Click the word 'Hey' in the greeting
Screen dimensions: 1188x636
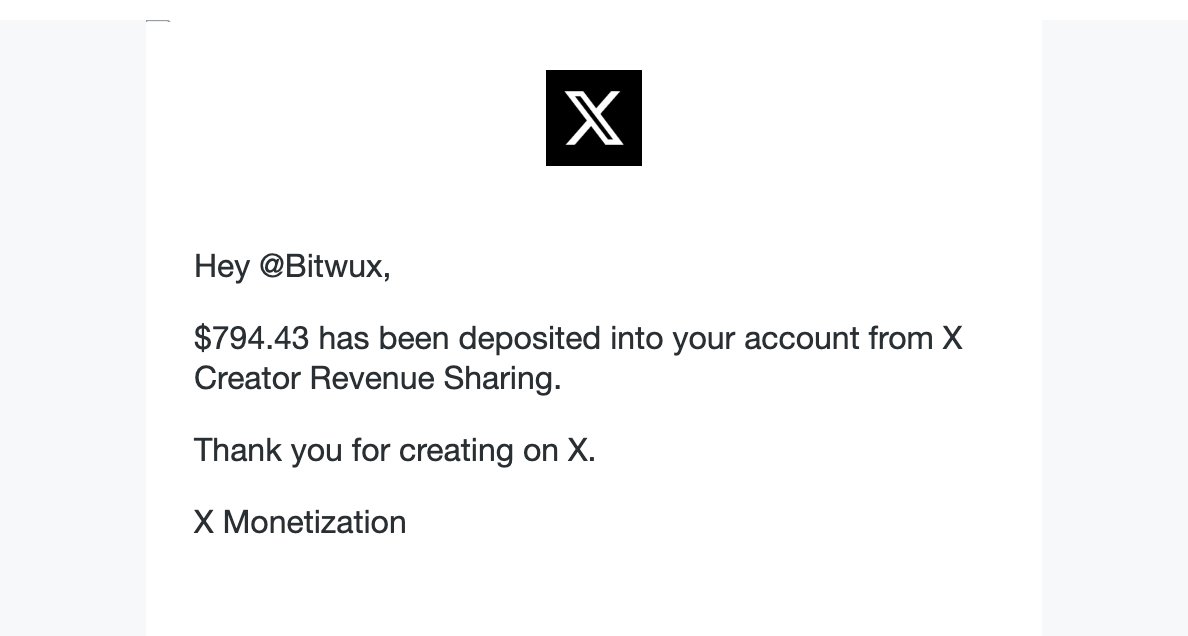221,267
